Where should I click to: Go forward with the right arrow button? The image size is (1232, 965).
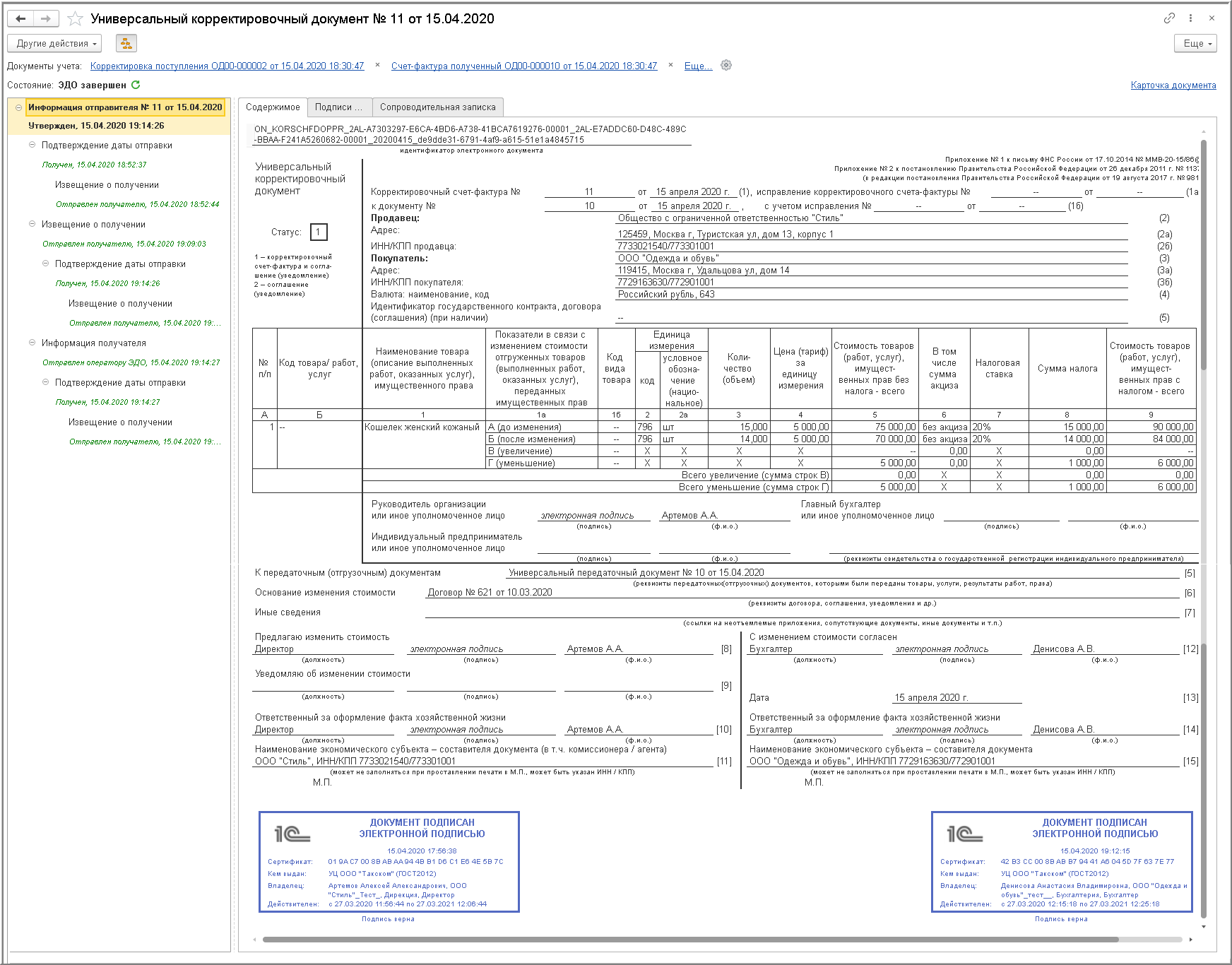coord(45,19)
